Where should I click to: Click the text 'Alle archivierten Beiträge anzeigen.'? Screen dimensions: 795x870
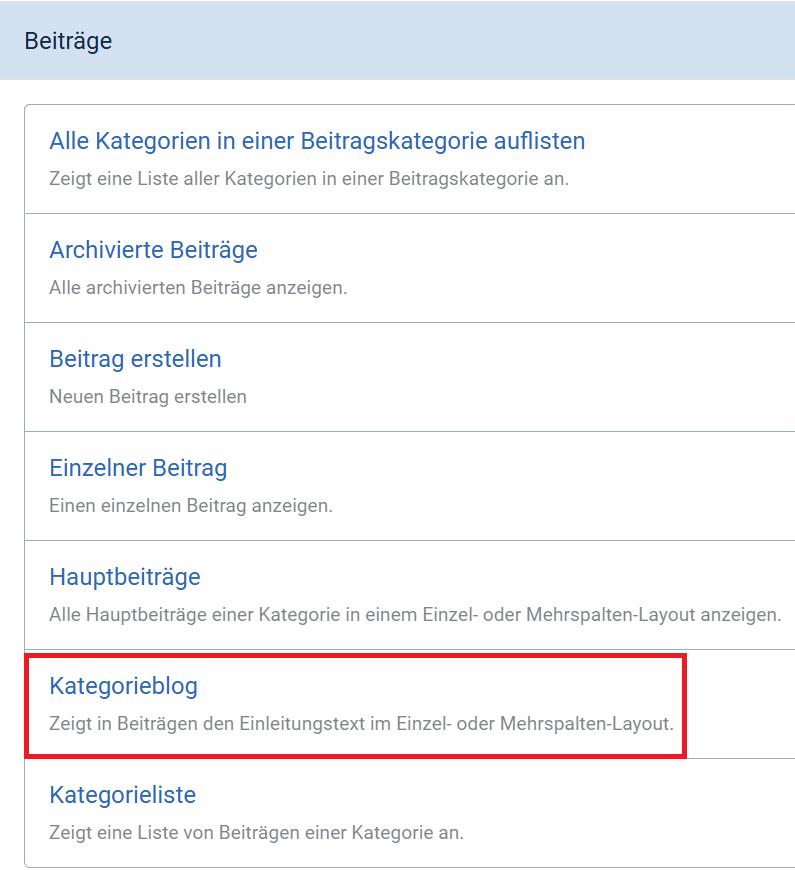198,288
